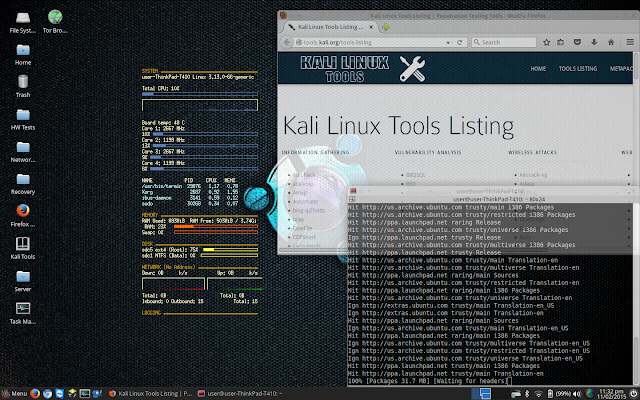Image resolution: width=640 pixels, height=400 pixels.
Task: Reload the page in Firefox
Action: pyautogui.click(x=460, y=42)
